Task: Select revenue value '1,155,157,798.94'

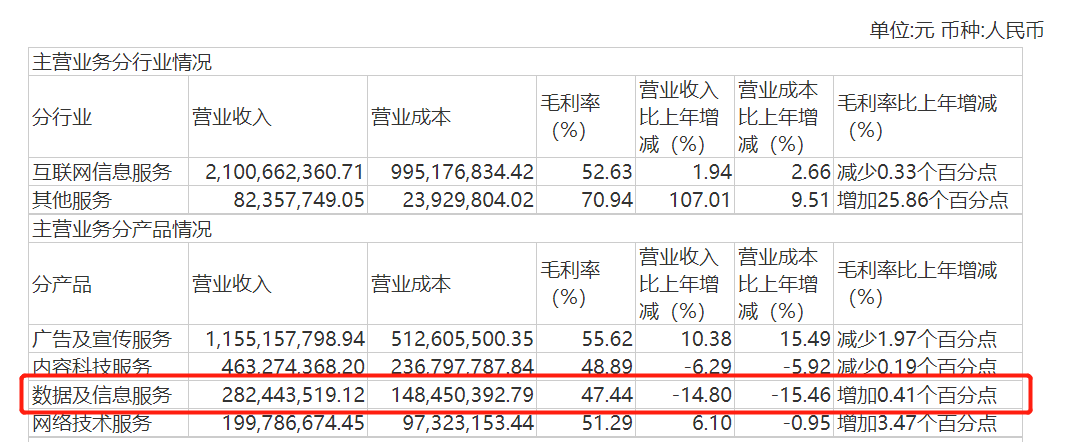Action: coord(285,339)
